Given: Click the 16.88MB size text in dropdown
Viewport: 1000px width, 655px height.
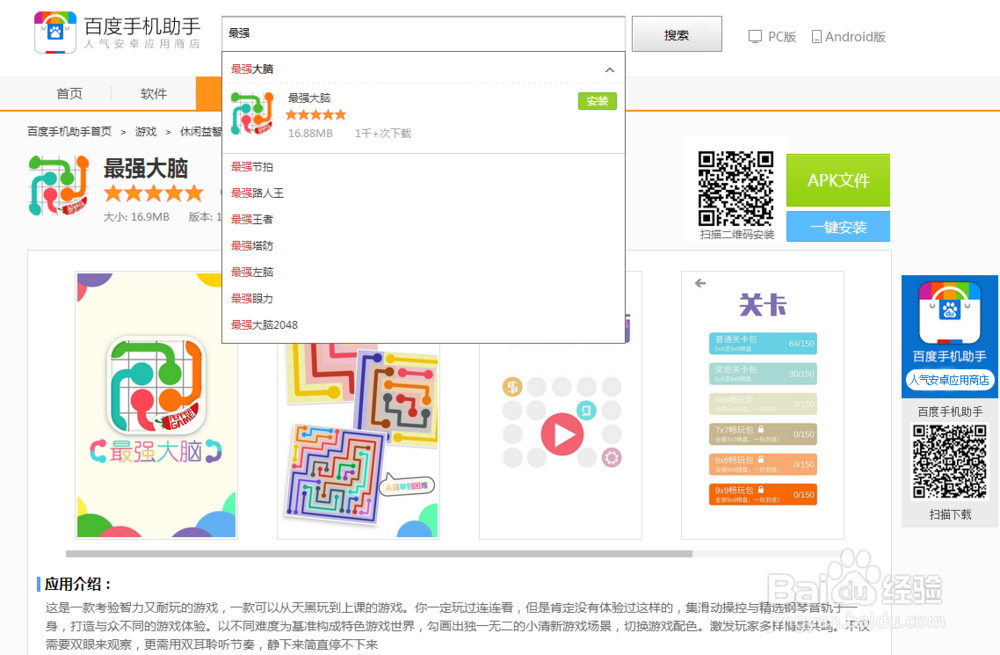Looking at the screenshot, I should pyautogui.click(x=311, y=133).
